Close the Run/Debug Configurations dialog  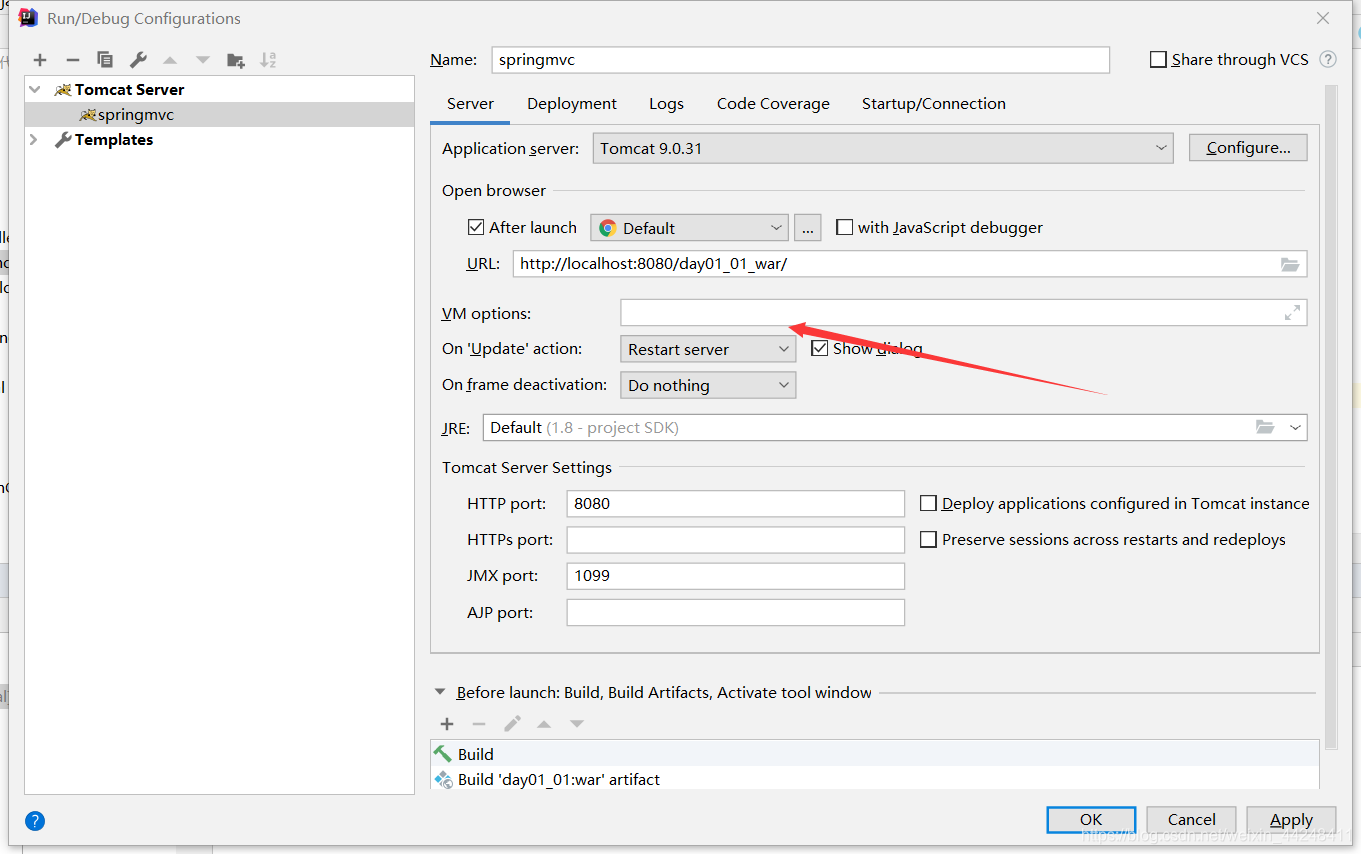coord(1323,18)
